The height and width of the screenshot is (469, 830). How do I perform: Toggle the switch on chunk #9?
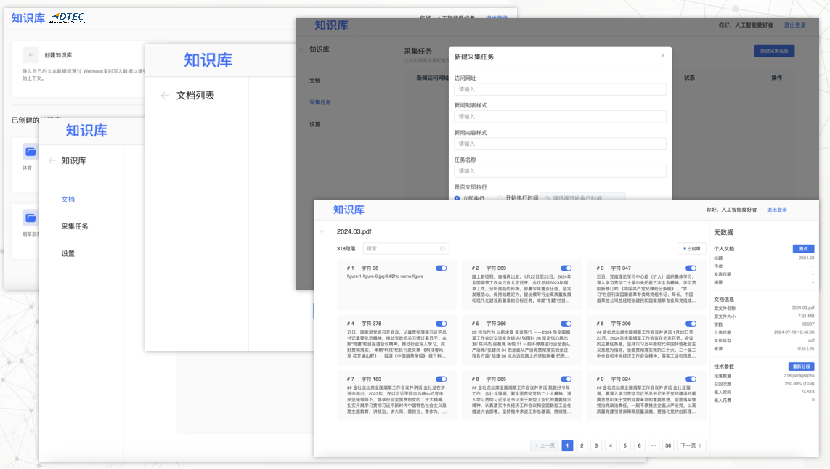(691, 380)
